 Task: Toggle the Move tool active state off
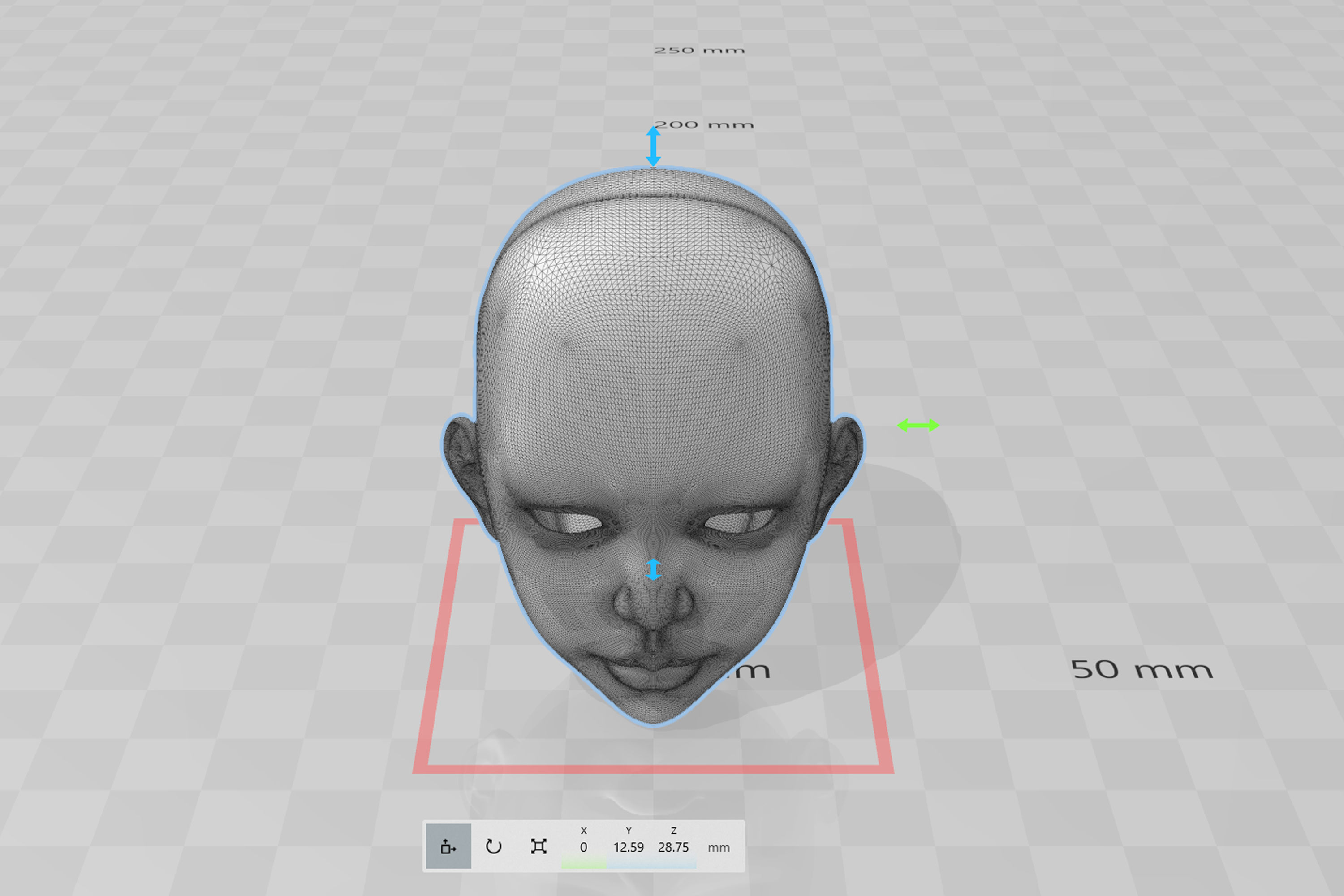448,848
